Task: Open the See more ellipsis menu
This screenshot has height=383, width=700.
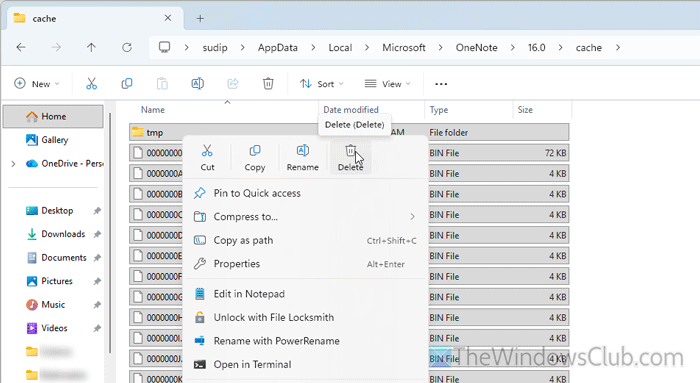Action: (441, 84)
